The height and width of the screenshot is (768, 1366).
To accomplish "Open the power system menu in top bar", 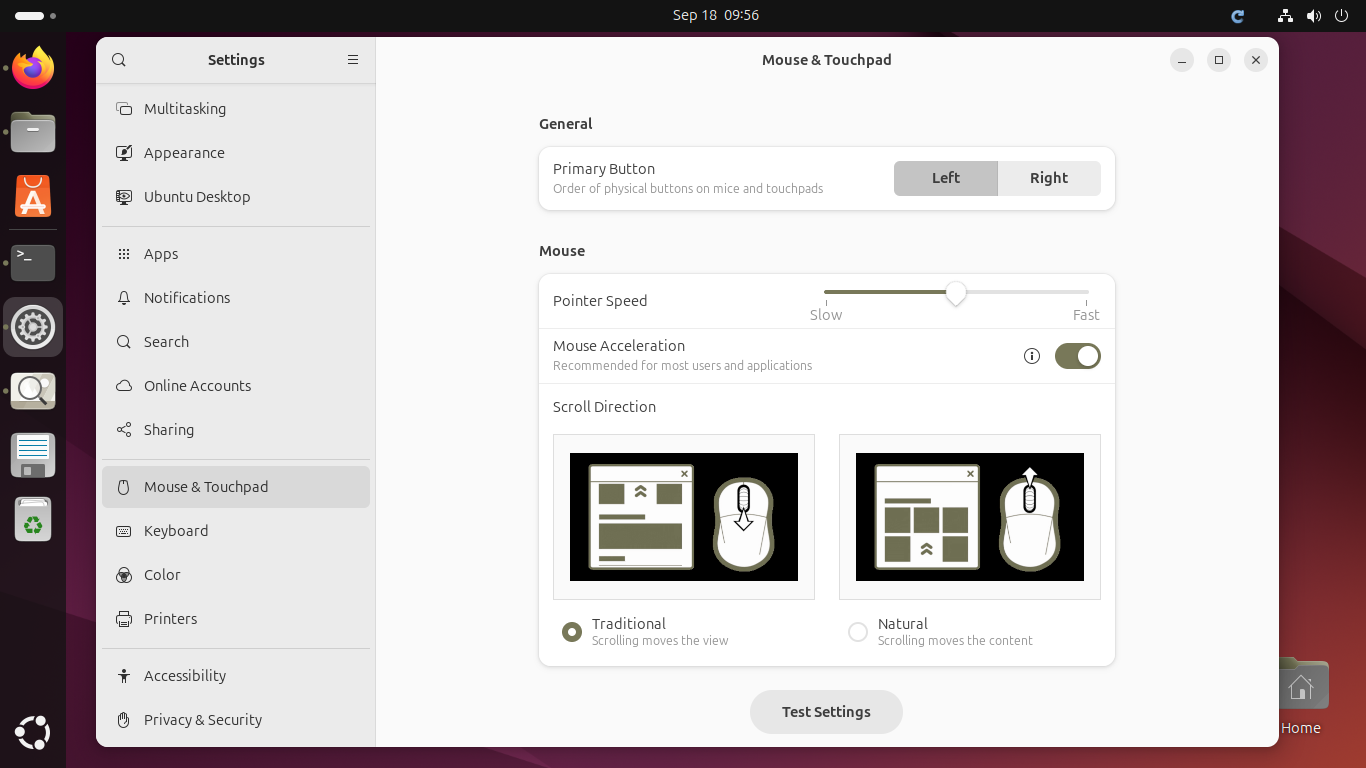I will pyautogui.click(x=1341, y=16).
